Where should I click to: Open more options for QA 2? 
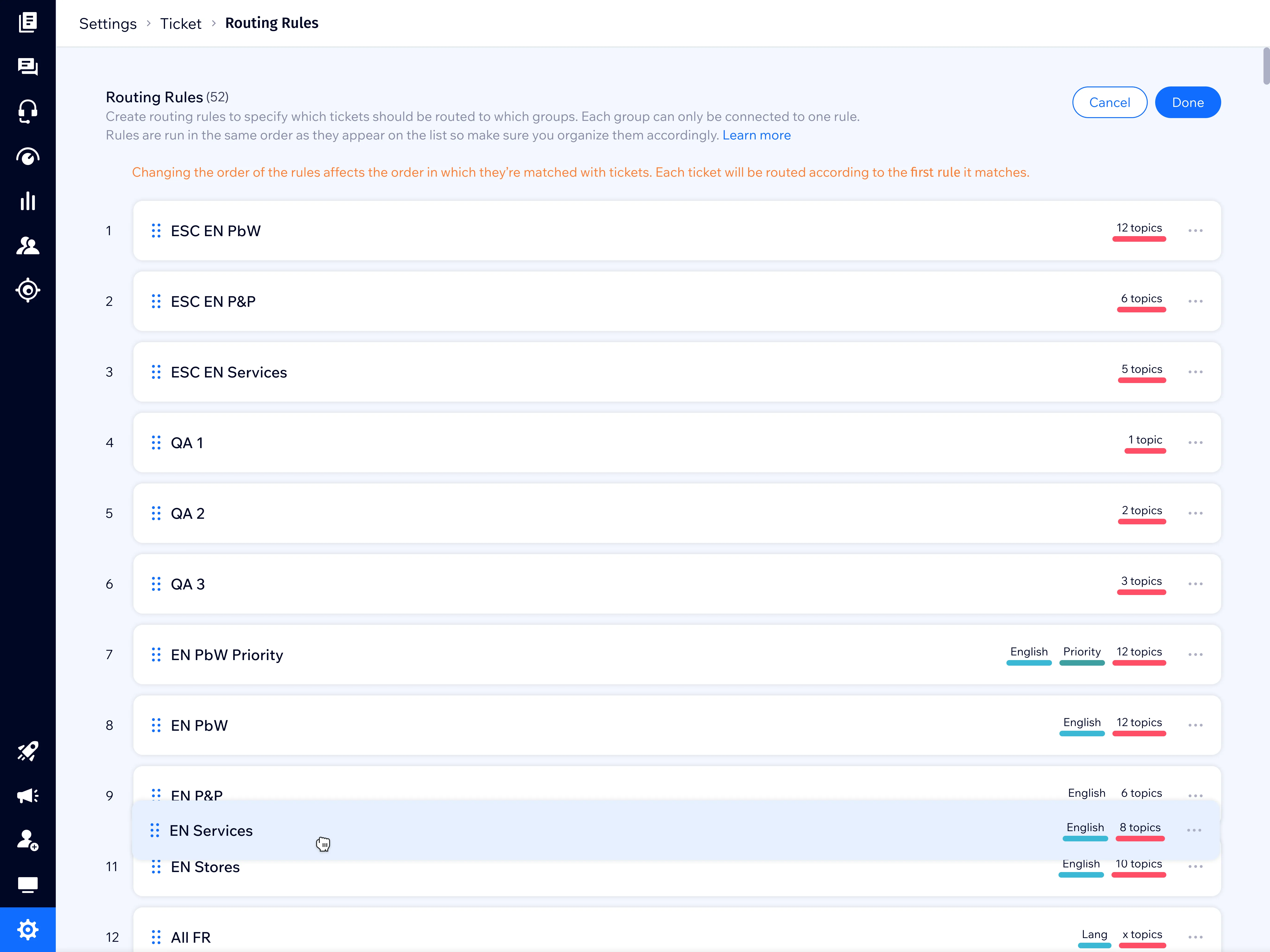pos(1195,513)
